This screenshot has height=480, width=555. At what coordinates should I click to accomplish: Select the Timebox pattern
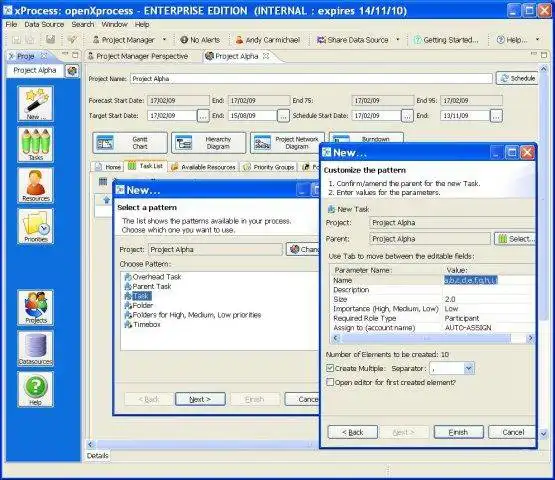click(143, 325)
